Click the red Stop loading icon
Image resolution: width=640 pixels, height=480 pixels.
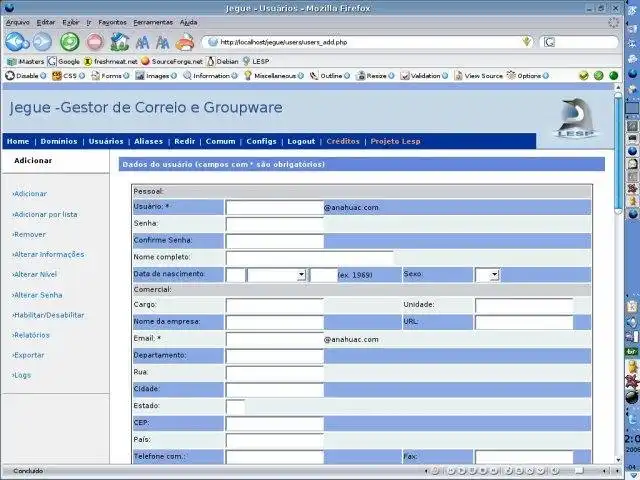point(95,42)
